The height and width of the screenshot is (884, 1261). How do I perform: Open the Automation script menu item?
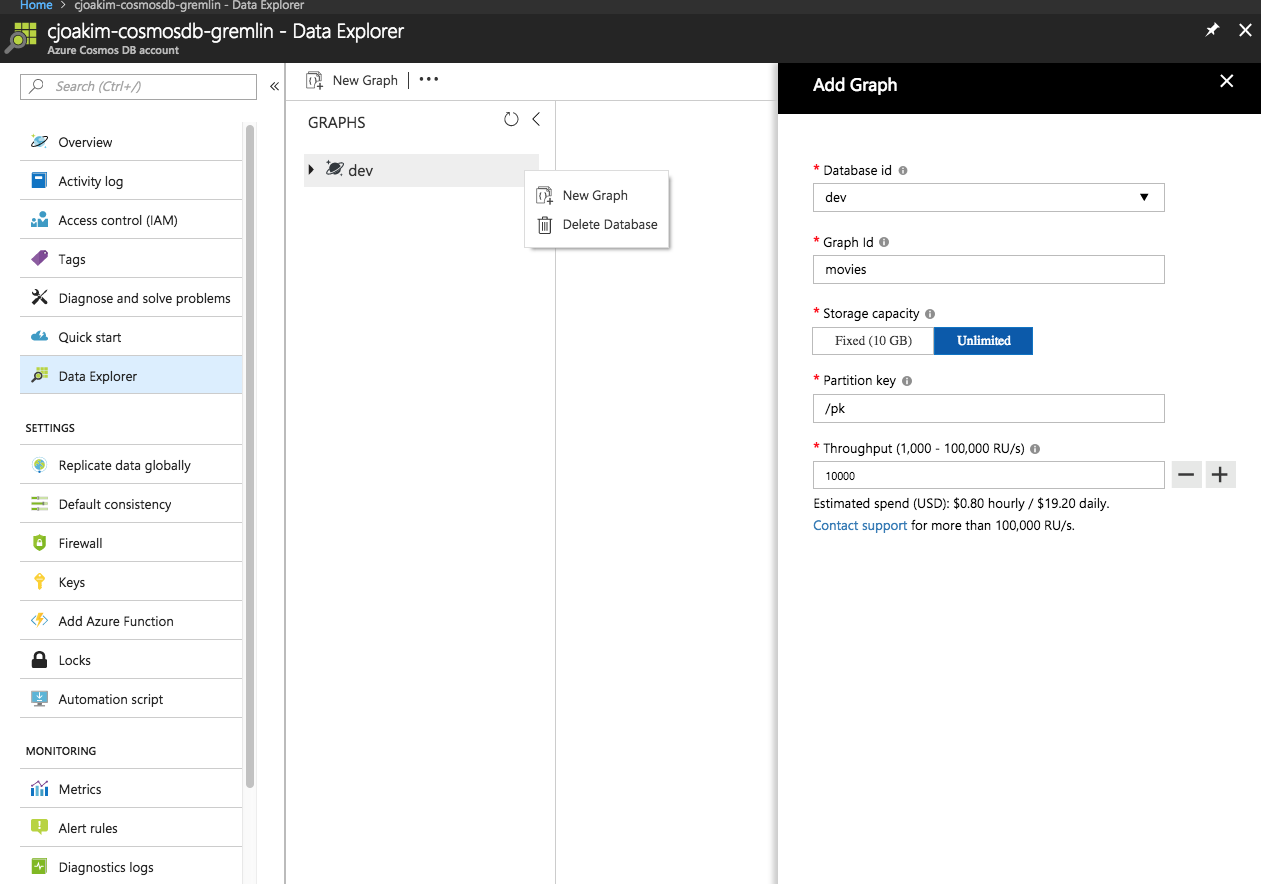131,699
